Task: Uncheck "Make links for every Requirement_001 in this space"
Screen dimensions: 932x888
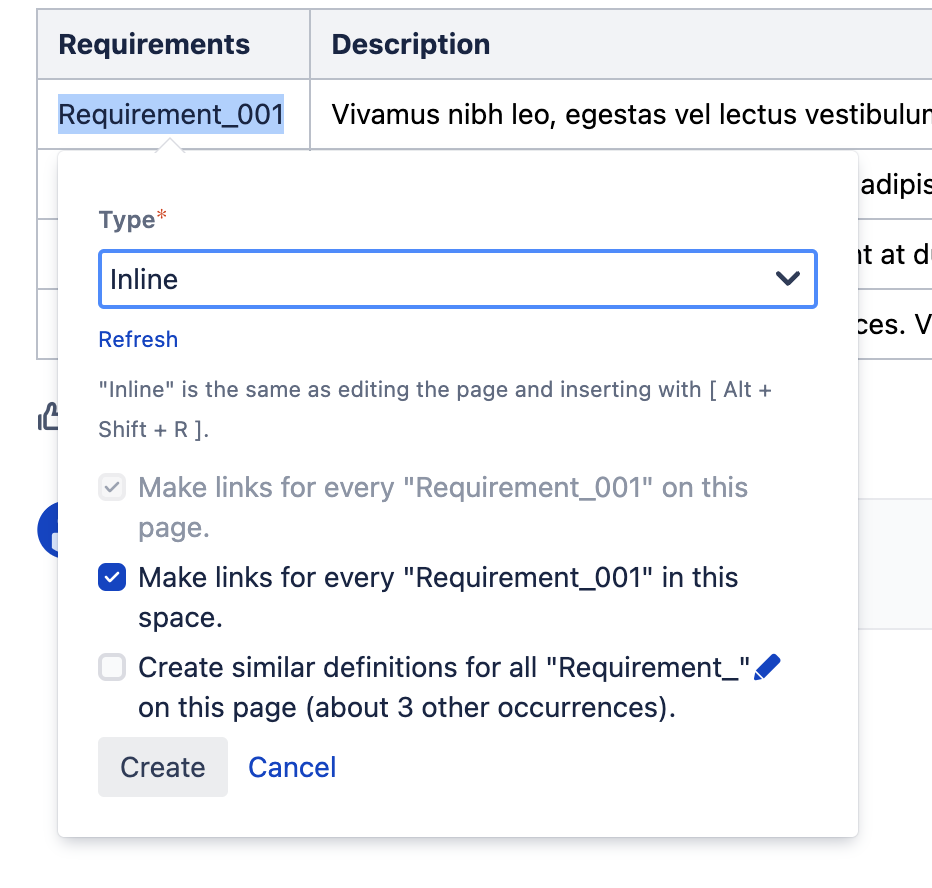Action: 112,577
